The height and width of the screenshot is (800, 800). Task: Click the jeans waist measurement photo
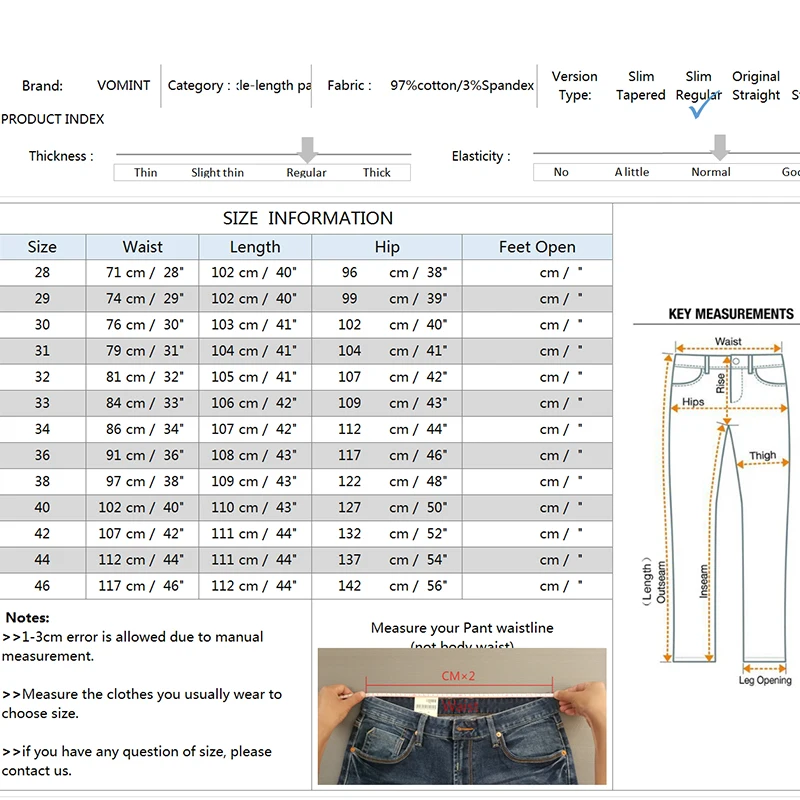[462, 716]
